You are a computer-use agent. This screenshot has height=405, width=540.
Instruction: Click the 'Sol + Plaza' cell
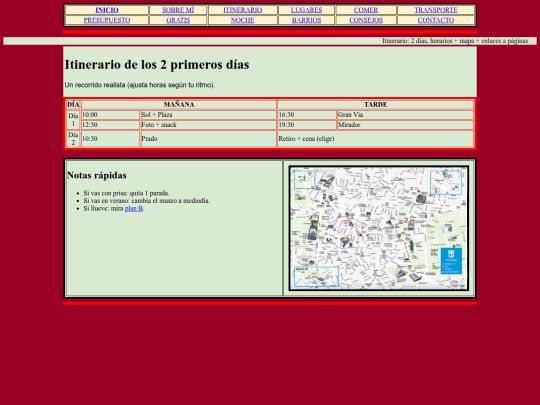[x=208, y=115]
